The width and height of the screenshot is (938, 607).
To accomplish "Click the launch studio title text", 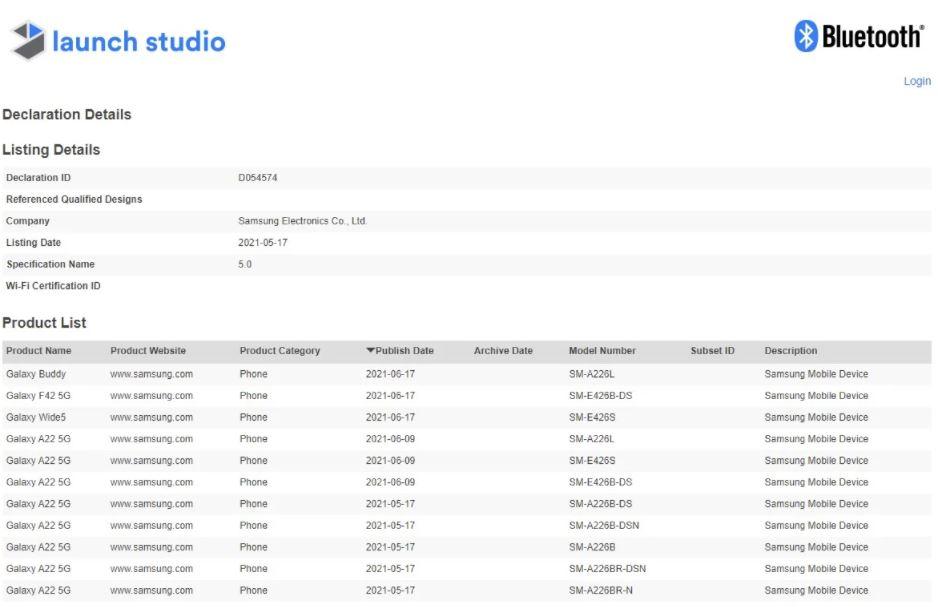I will coord(139,41).
